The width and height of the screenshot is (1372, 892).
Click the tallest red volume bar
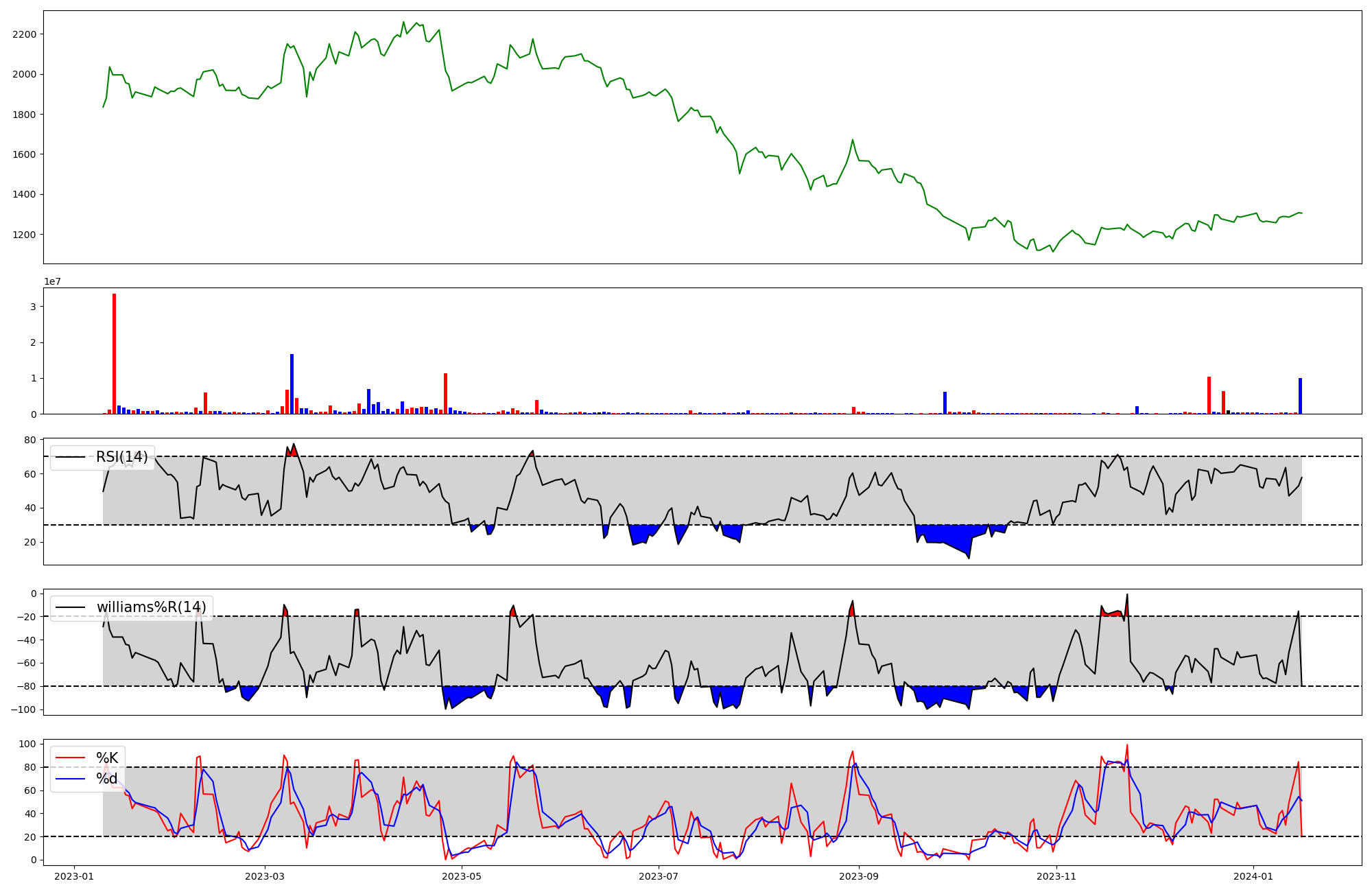[114, 353]
